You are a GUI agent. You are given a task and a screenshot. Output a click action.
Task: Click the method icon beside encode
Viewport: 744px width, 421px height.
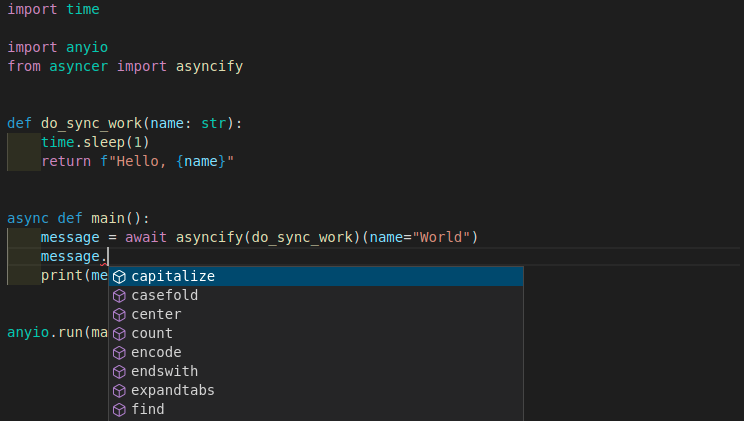click(x=119, y=352)
